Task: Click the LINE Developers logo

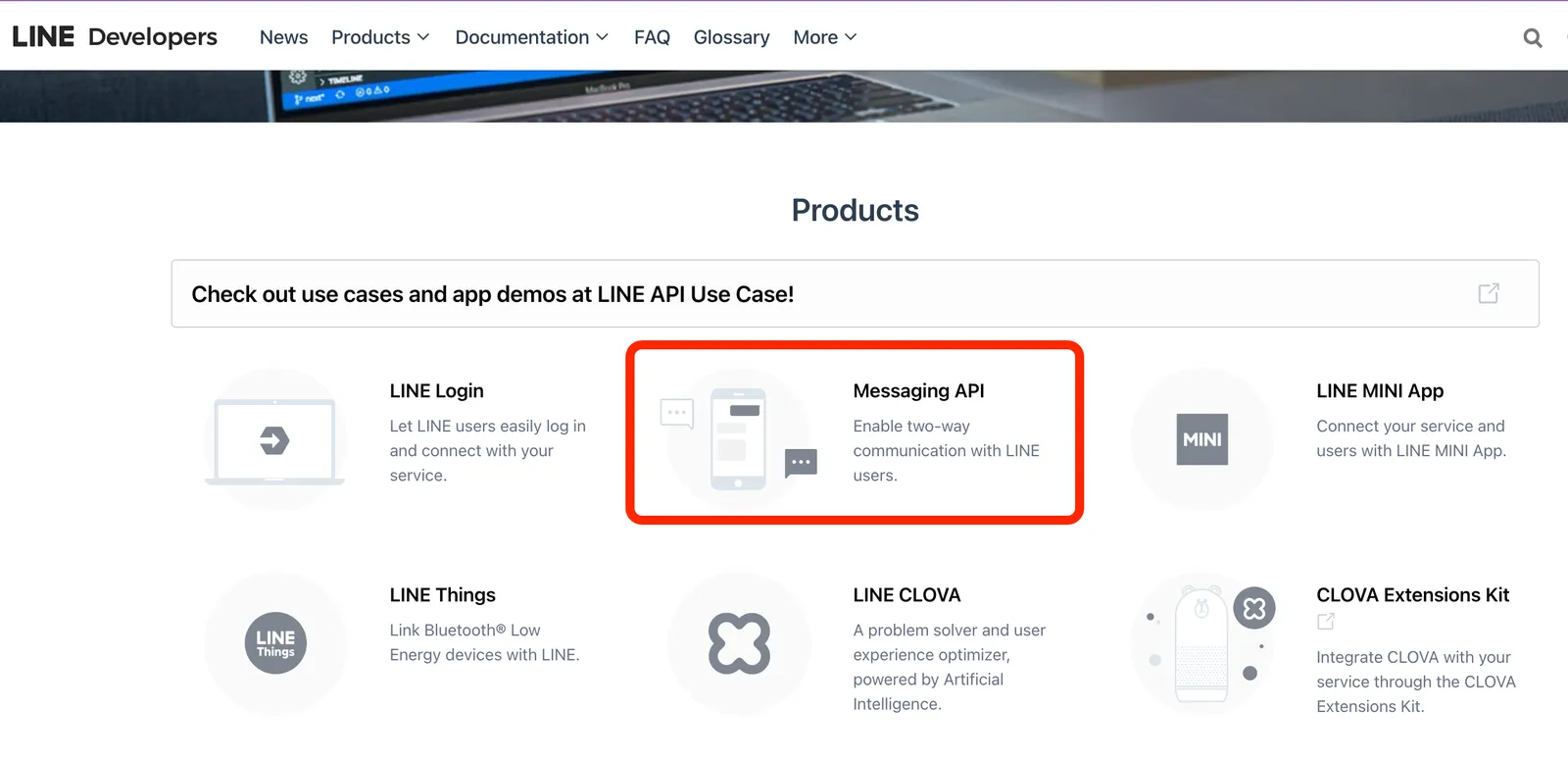Action: [115, 37]
